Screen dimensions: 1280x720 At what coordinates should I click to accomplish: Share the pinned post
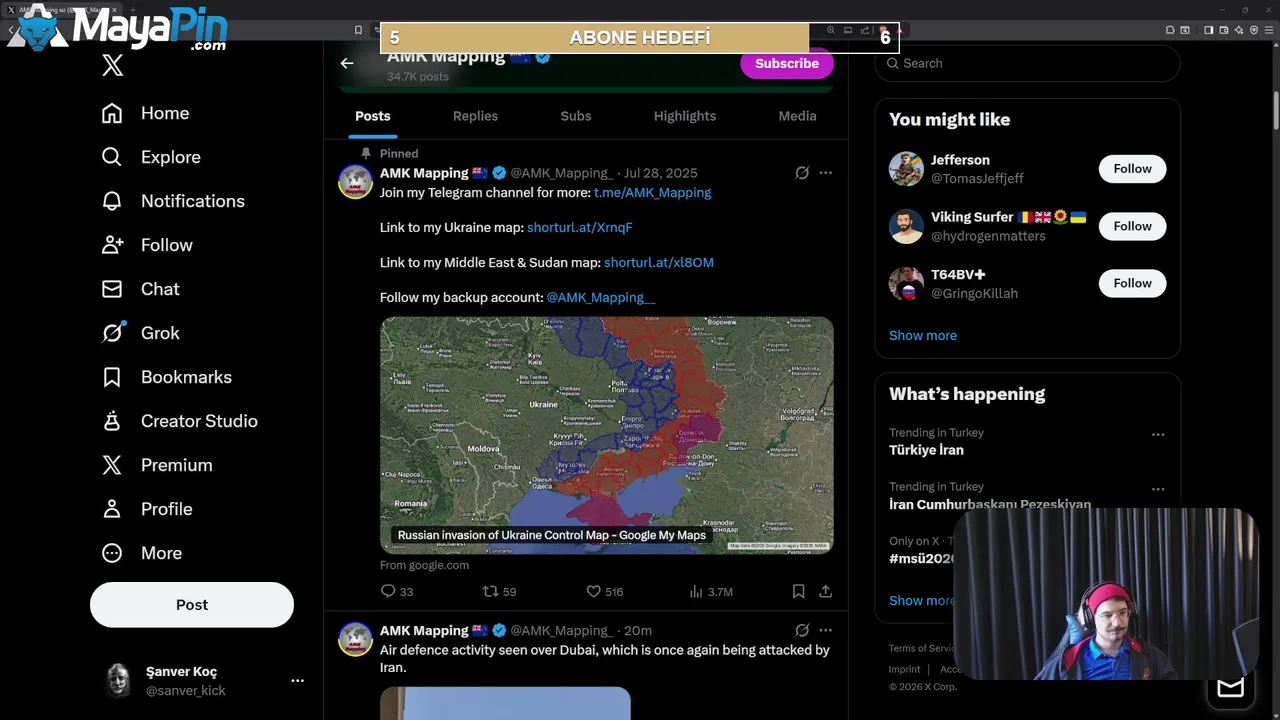[825, 591]
